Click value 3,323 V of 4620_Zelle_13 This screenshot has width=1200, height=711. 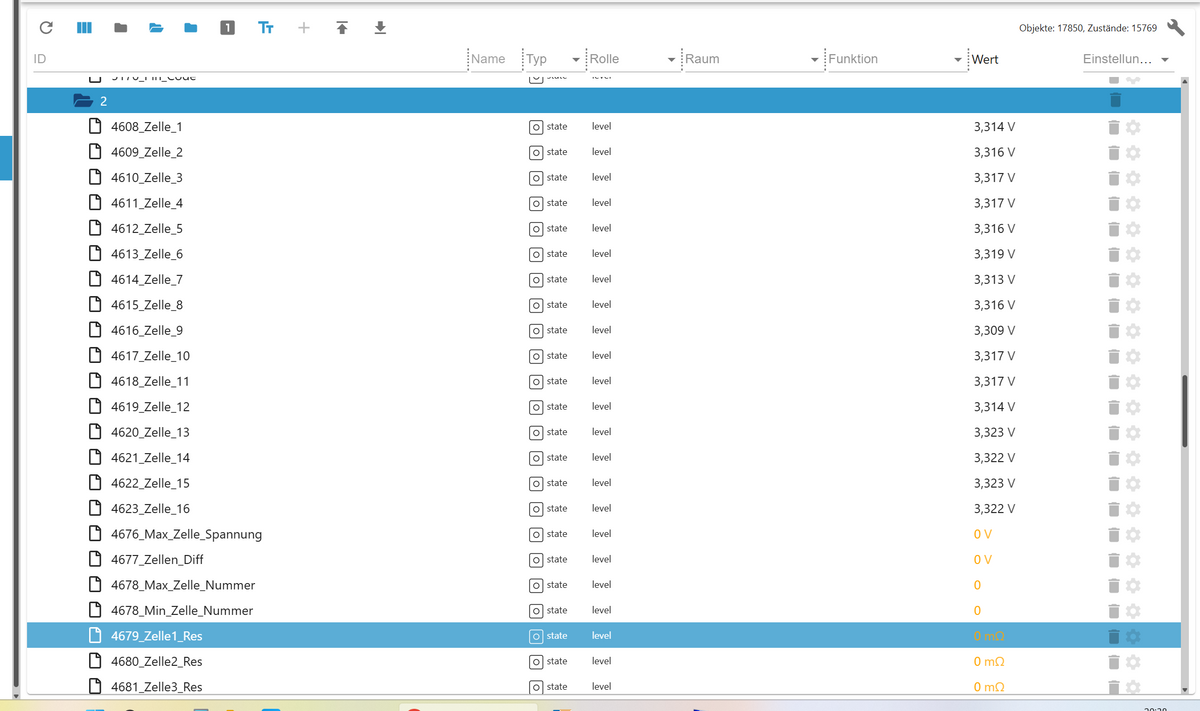coord(994,432)
